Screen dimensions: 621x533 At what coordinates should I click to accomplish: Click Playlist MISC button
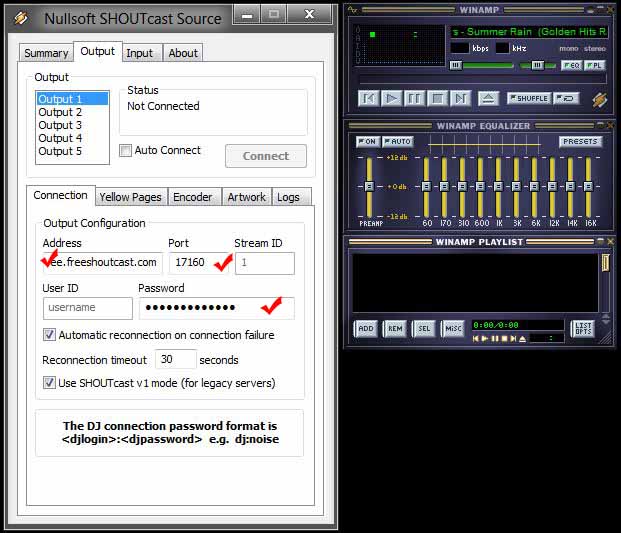(453, 329)
